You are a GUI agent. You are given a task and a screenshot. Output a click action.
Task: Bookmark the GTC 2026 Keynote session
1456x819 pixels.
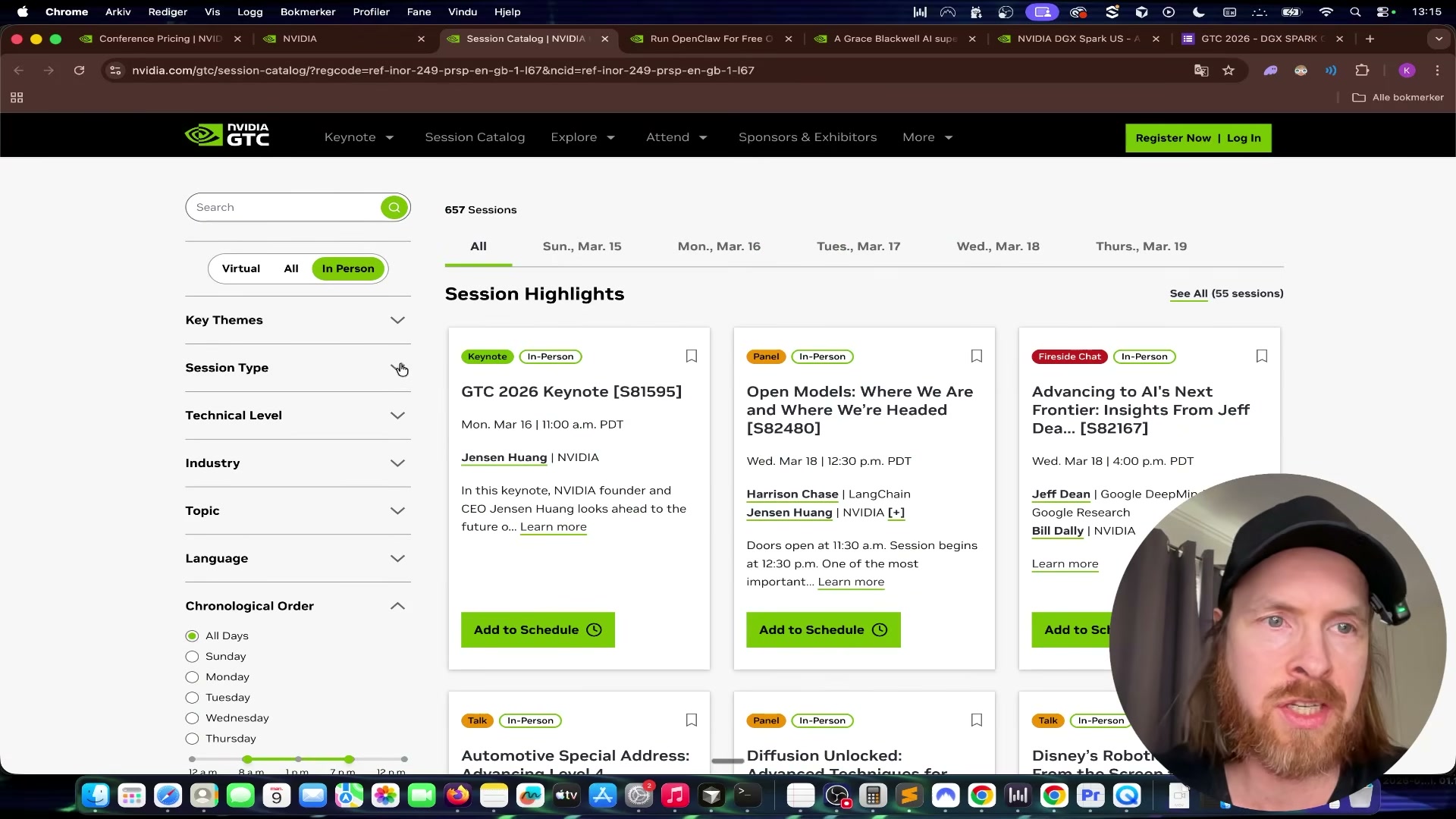click(x=692, y=356)
